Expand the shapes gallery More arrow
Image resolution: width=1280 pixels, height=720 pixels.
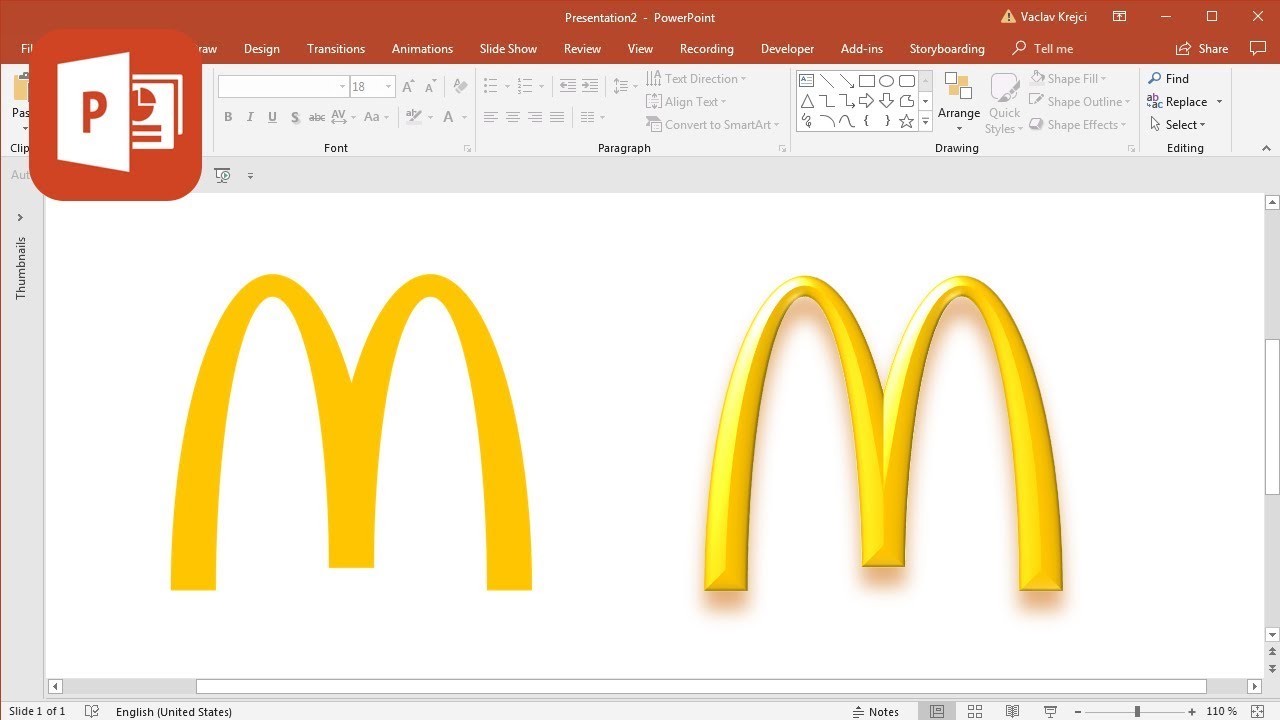pyautogui.click(x=925, y=121)
